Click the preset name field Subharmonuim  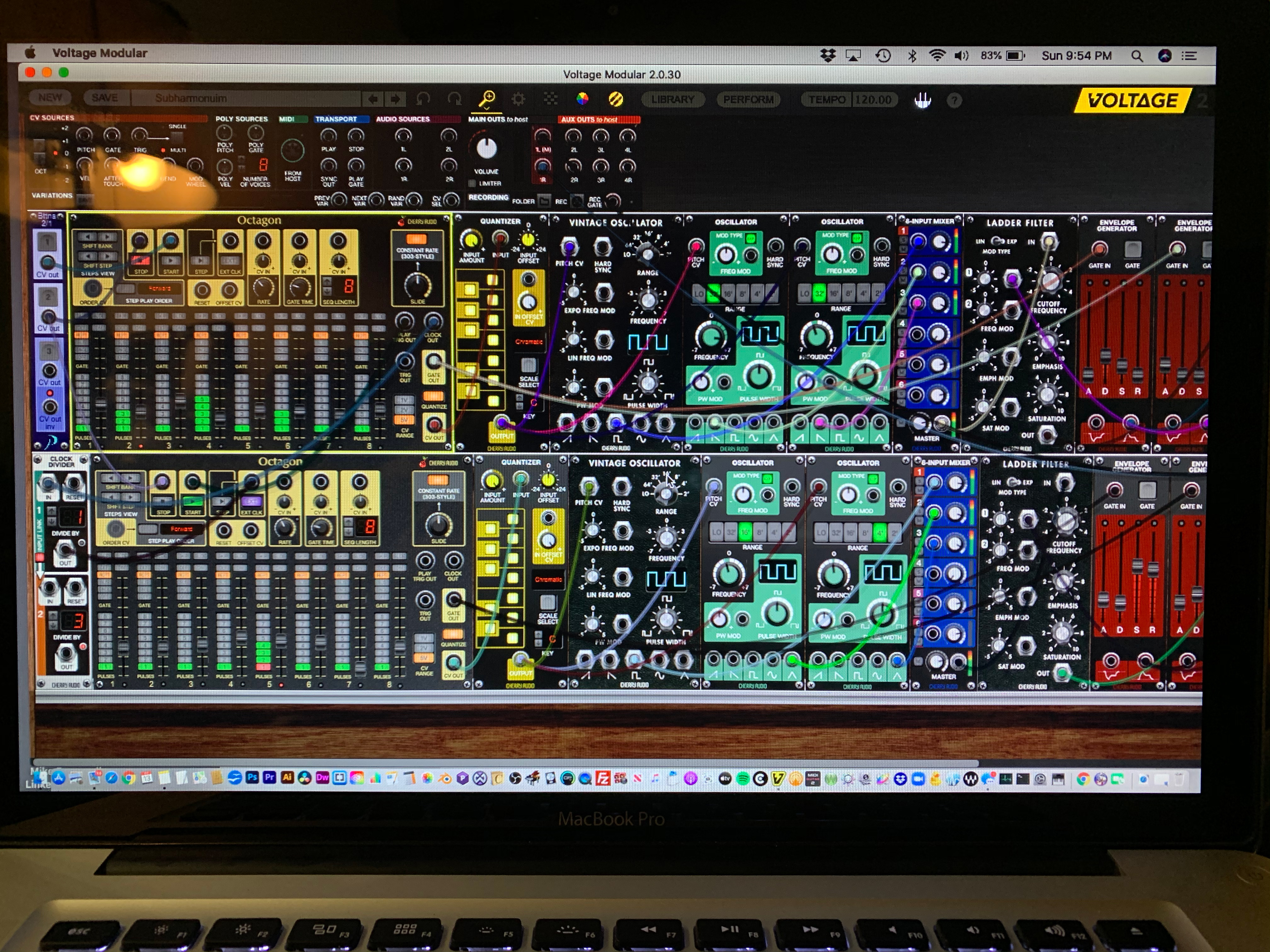pos(247,98)
